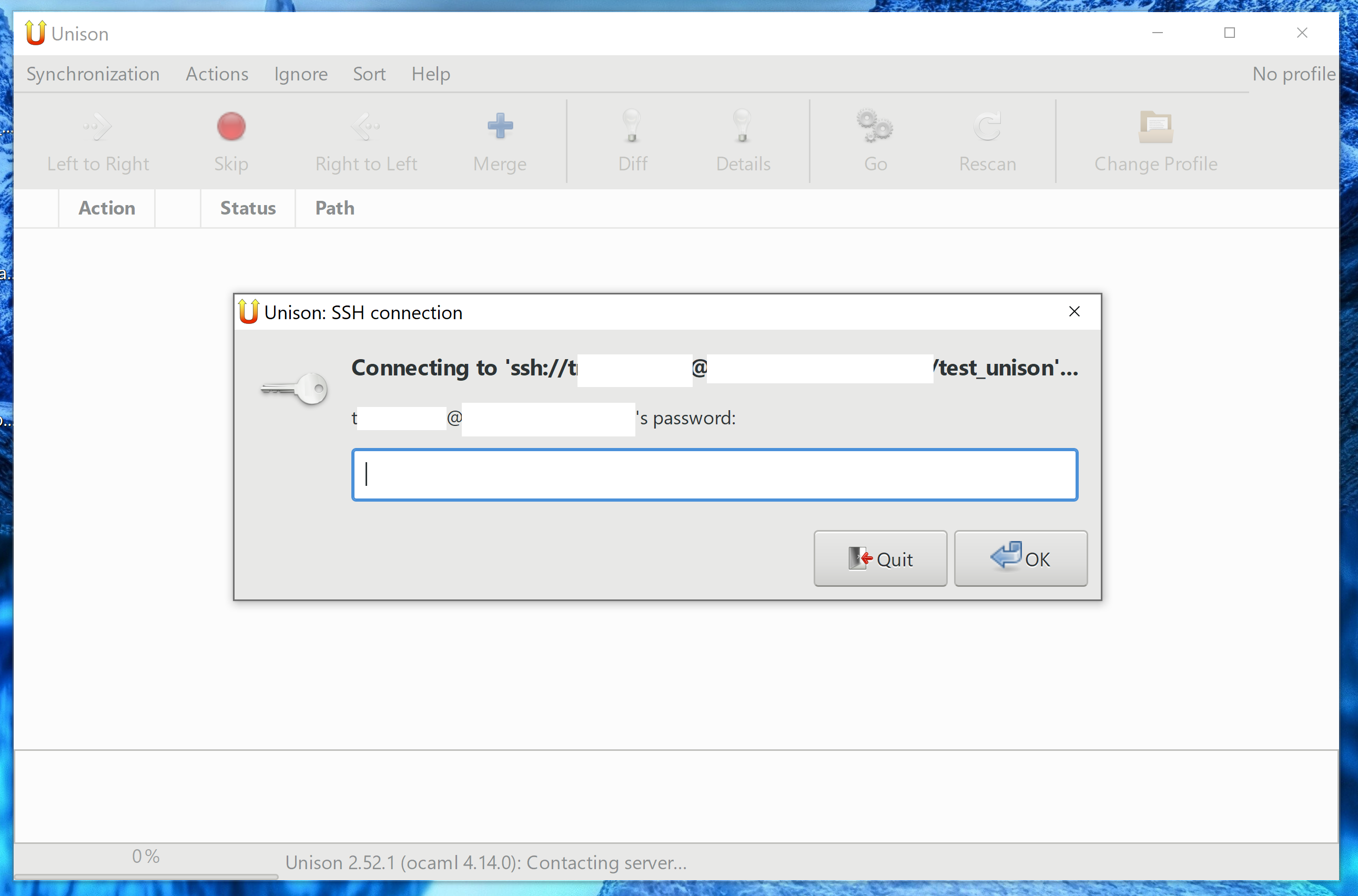Viewport: 1358px width, 896px height.
Task: Click the Unison icon in the title bar
Action: coord(34,33)
